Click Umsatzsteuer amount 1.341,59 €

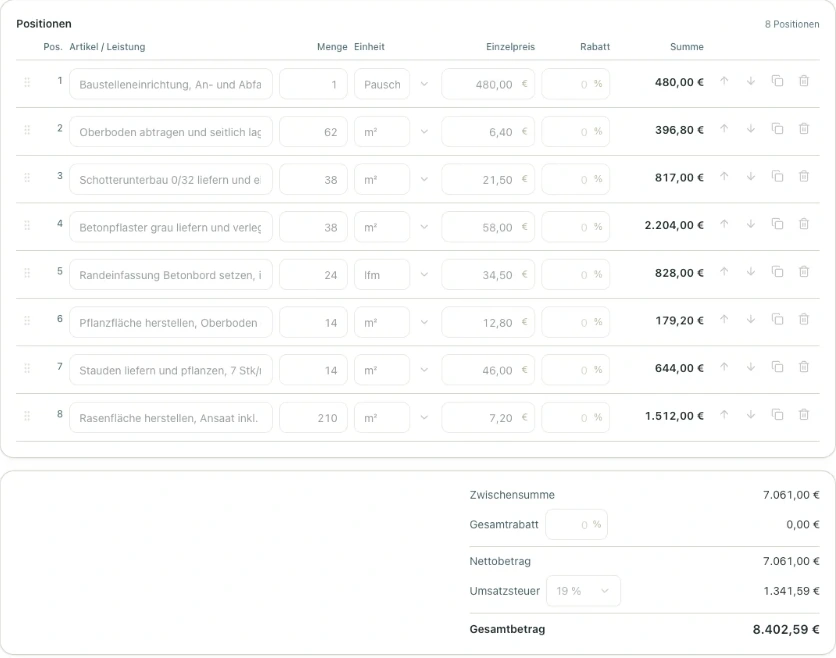(791, 591)
